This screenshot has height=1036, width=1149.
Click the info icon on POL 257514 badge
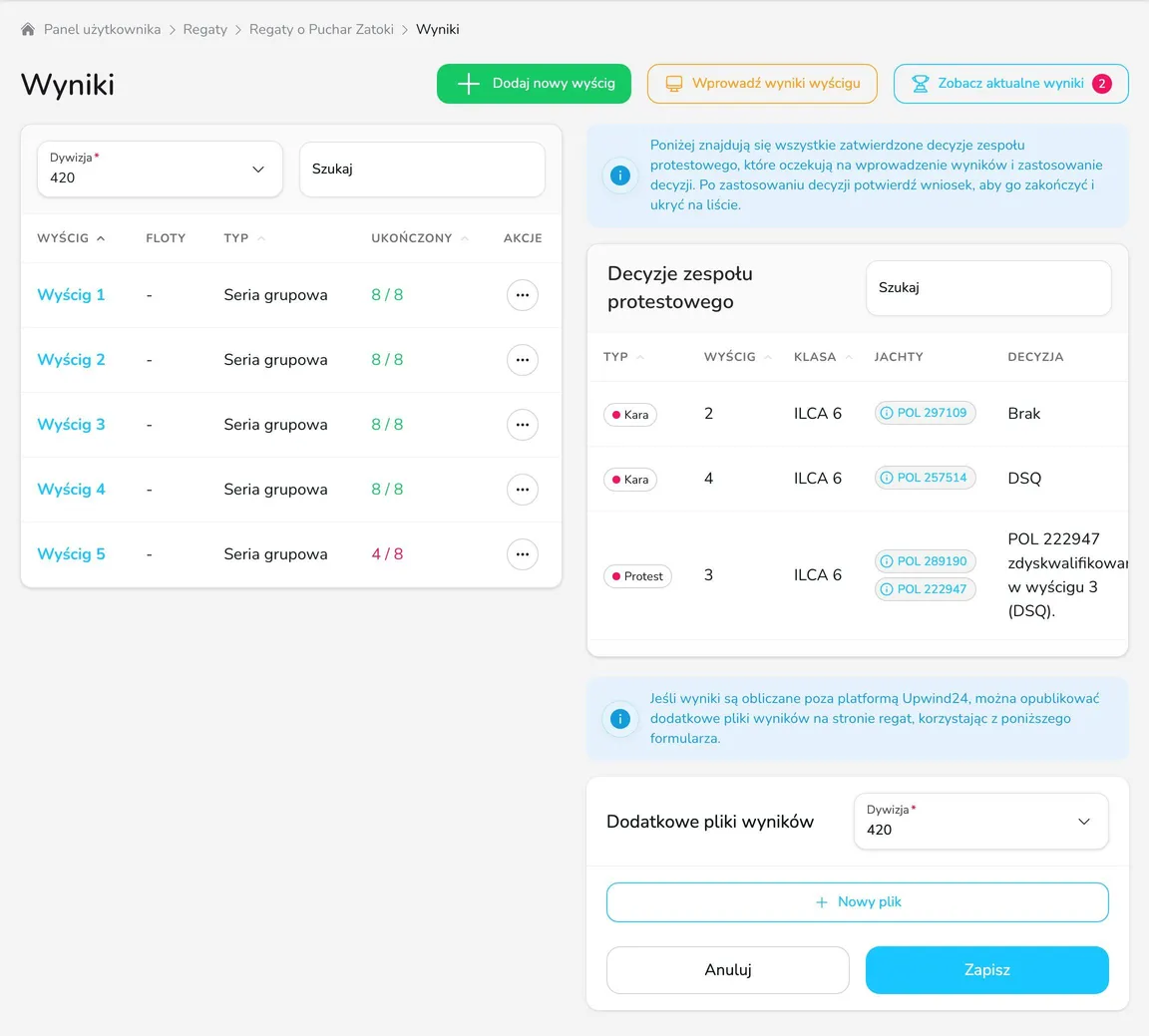click(887, 478)
